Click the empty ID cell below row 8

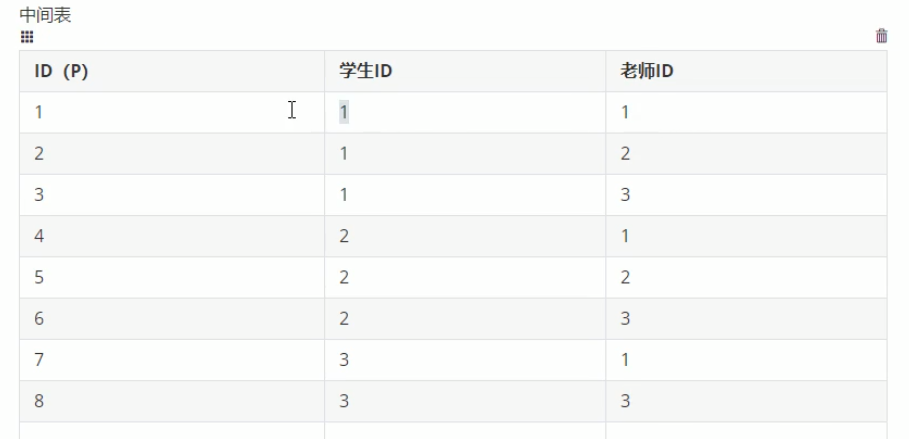click(x=171, y=431)
